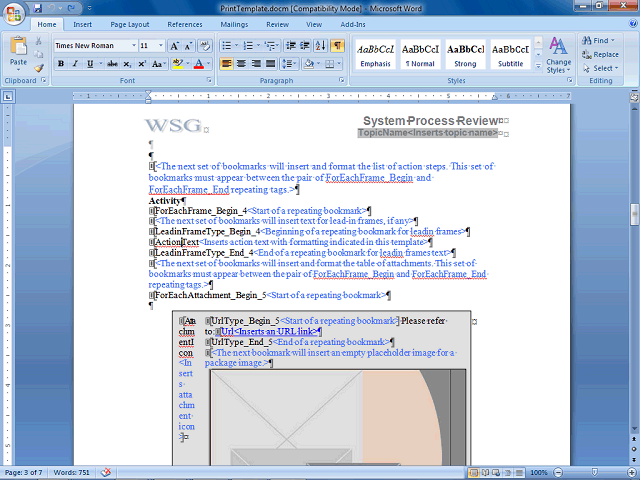The width and height of the screenshot is (640, 480).
Task: Toggle Strikethrough formatting
Action: (x=112, y=64)
